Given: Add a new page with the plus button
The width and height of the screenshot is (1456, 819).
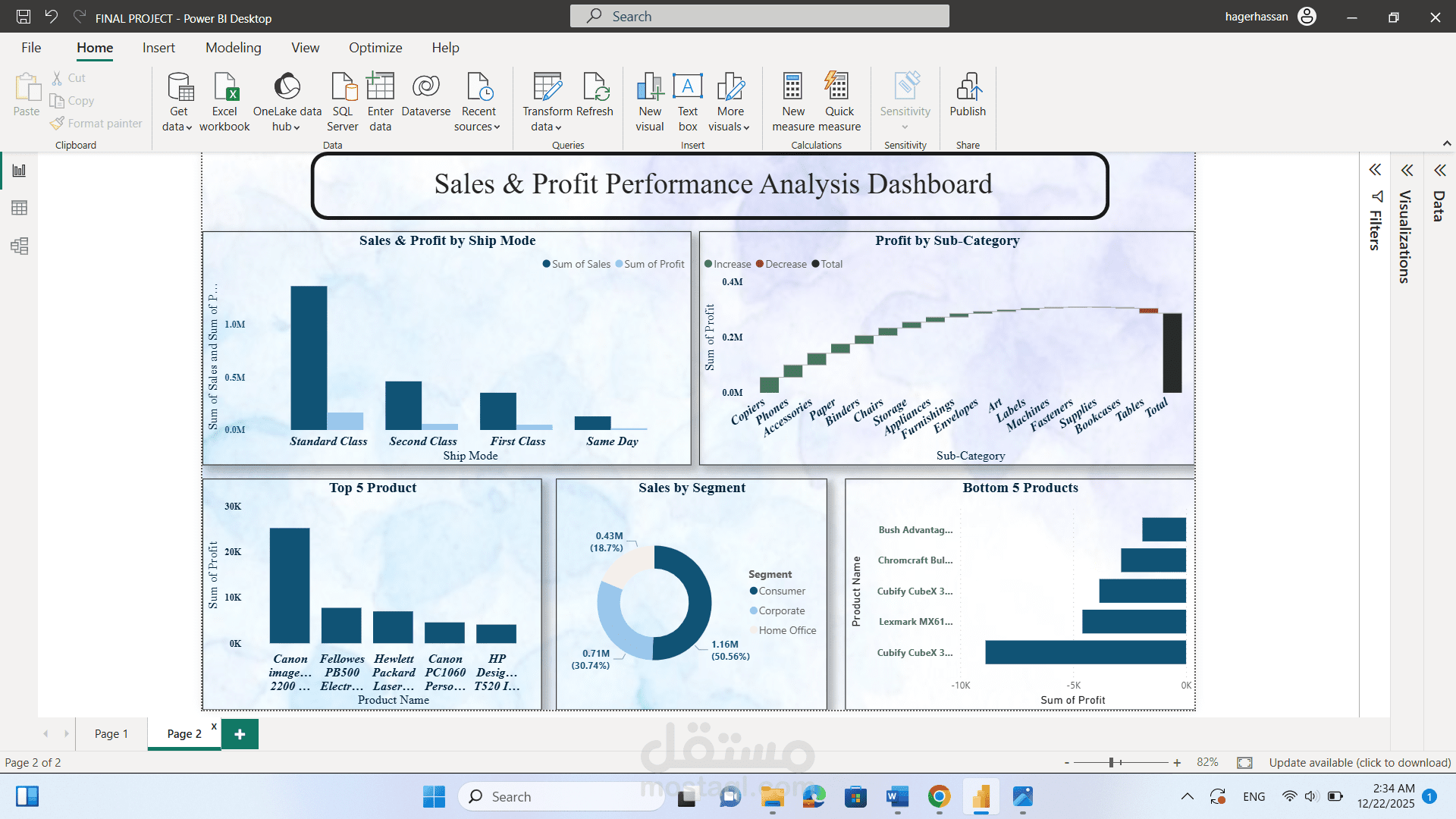Looking at the screenshot, I should 240,733.
